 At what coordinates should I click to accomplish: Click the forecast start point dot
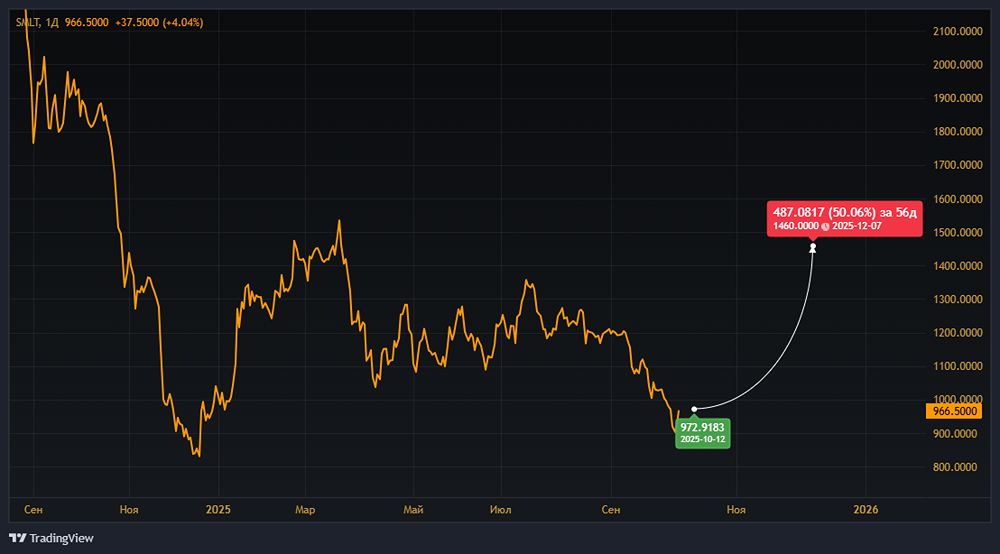(694, 409)
